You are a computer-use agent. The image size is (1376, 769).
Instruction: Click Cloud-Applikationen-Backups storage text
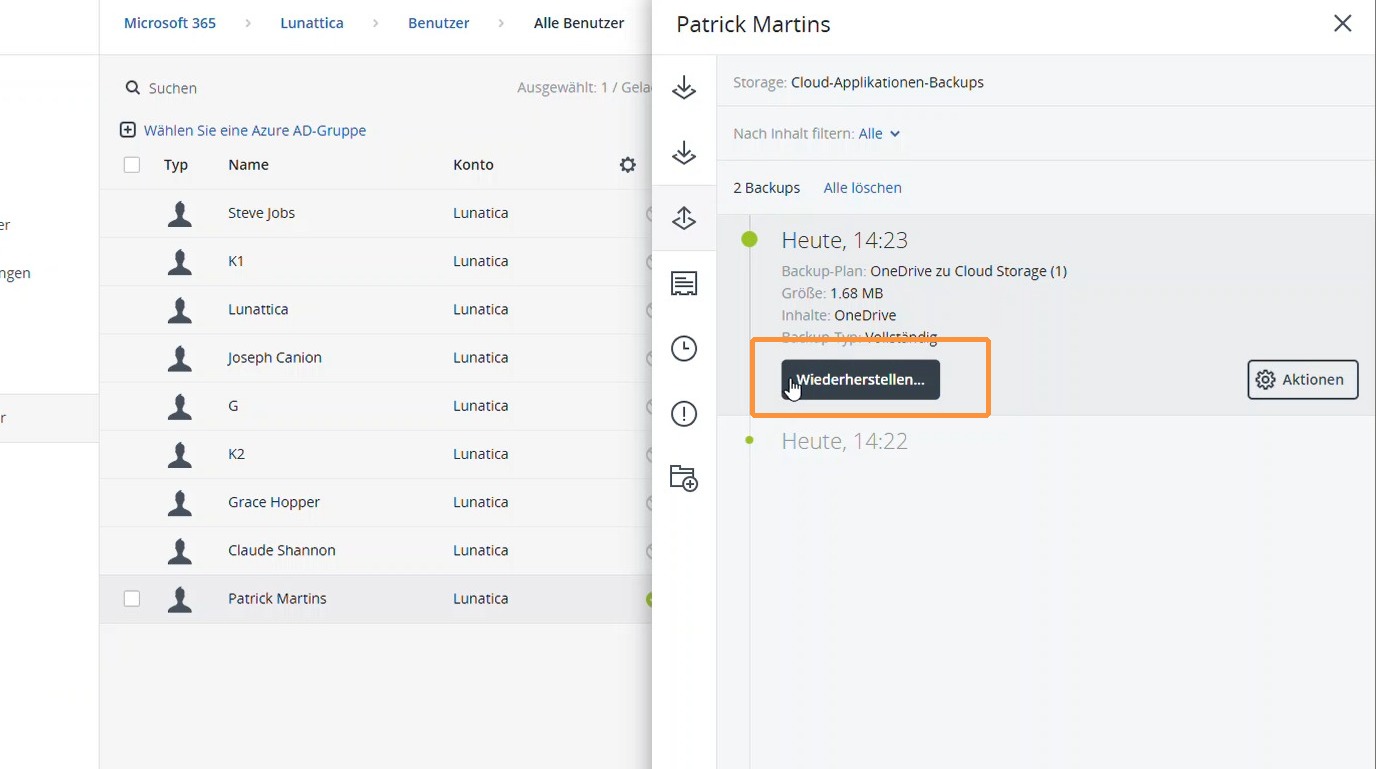point(887,83)
